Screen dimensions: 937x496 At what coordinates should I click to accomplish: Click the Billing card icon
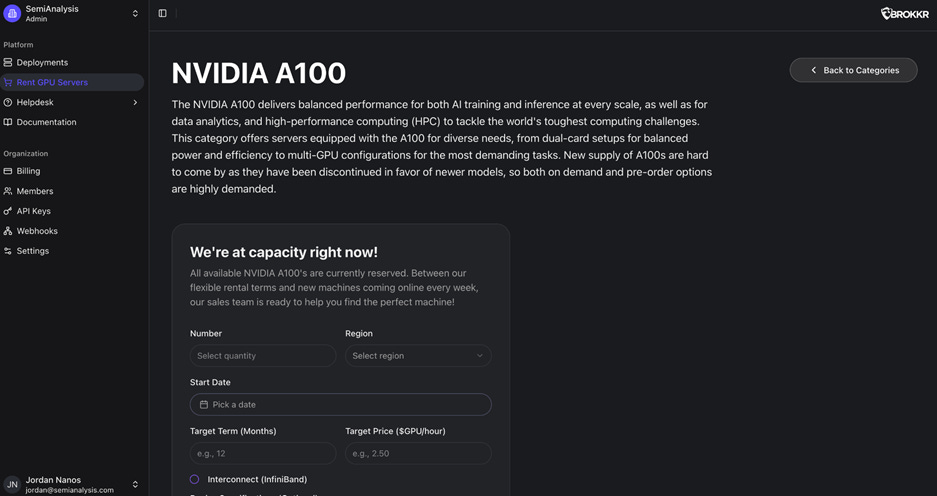8,171
